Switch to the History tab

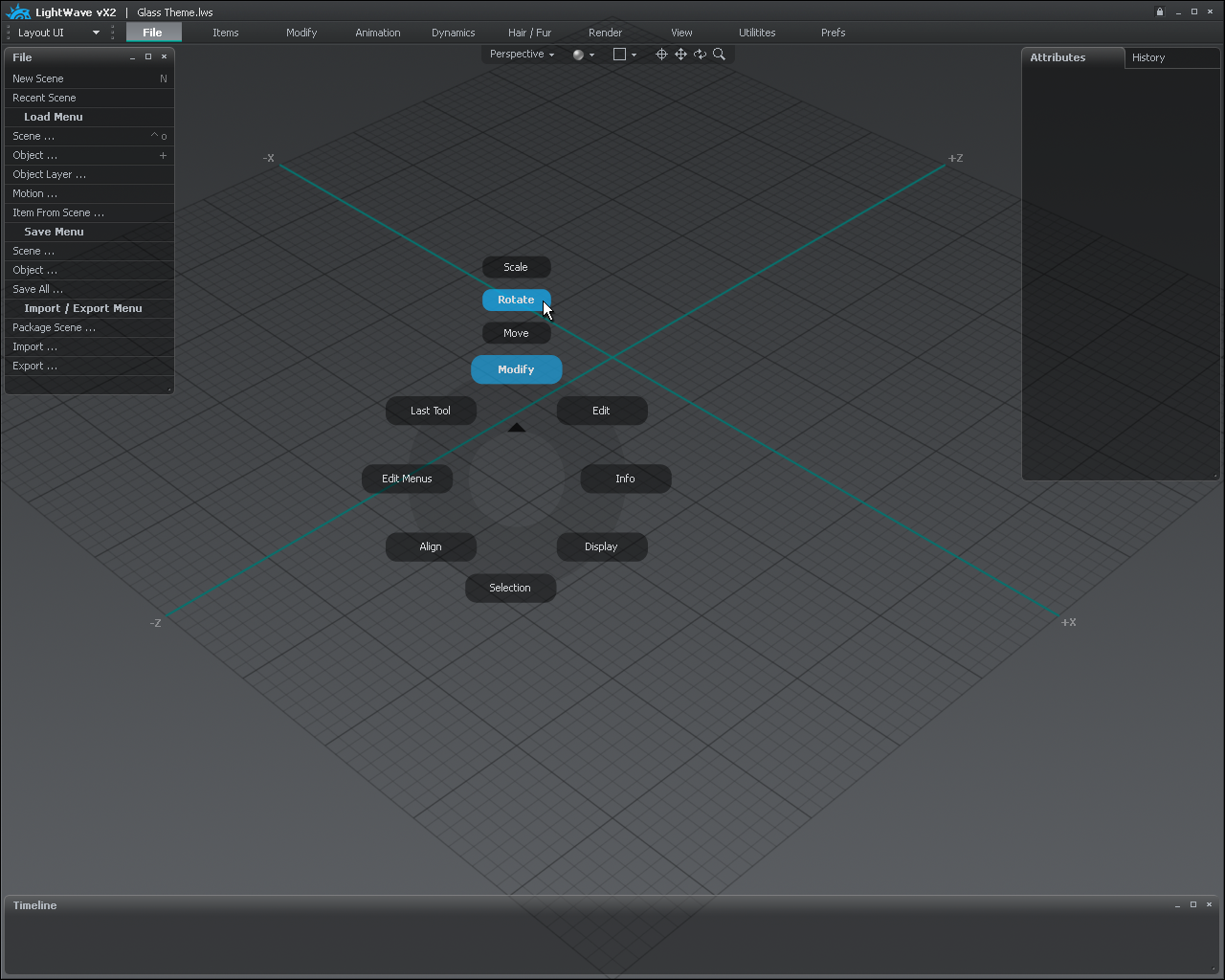tap(1148, 57)
